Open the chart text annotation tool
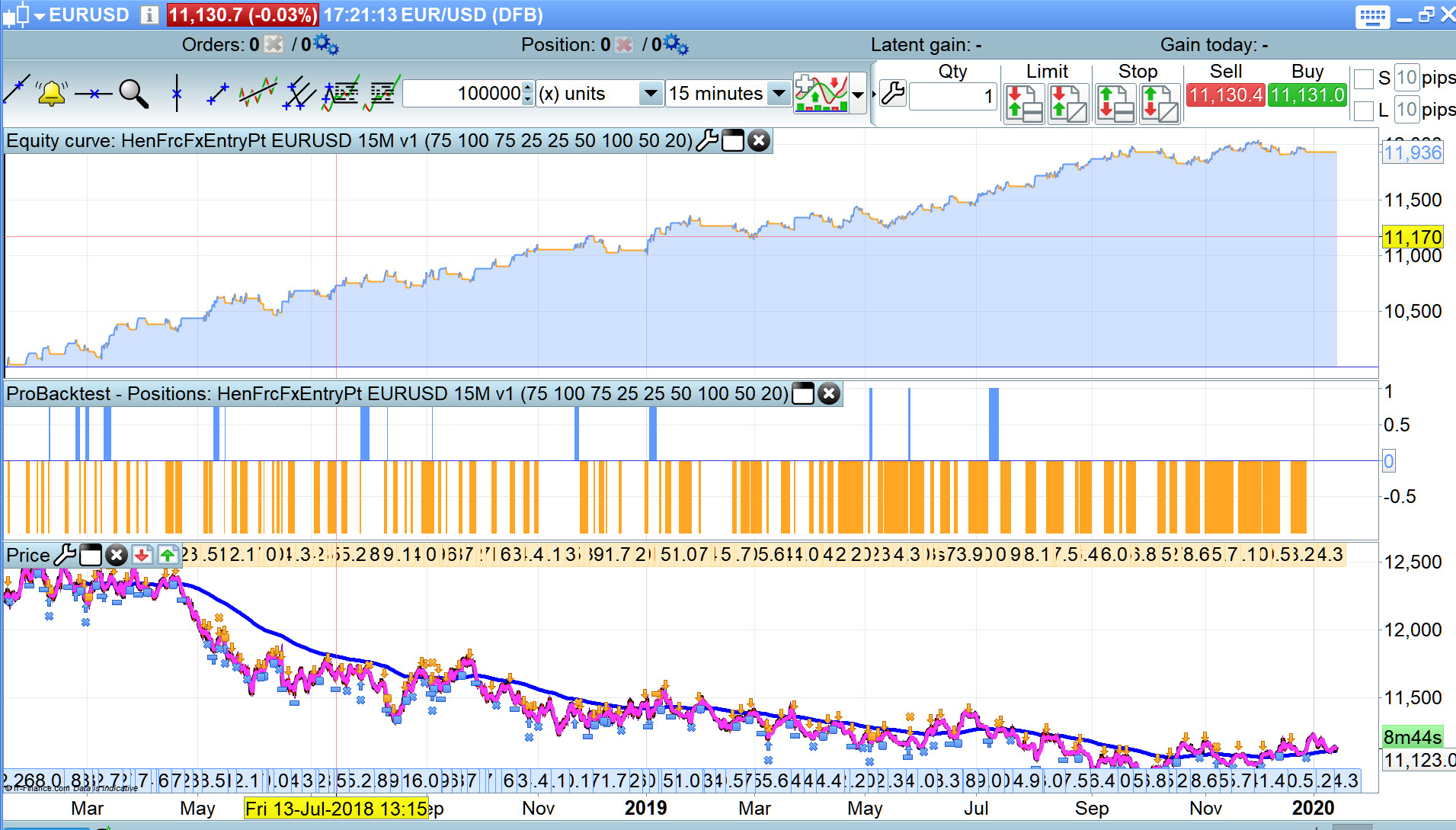1456x830 pixels. [x=382, y=93]
